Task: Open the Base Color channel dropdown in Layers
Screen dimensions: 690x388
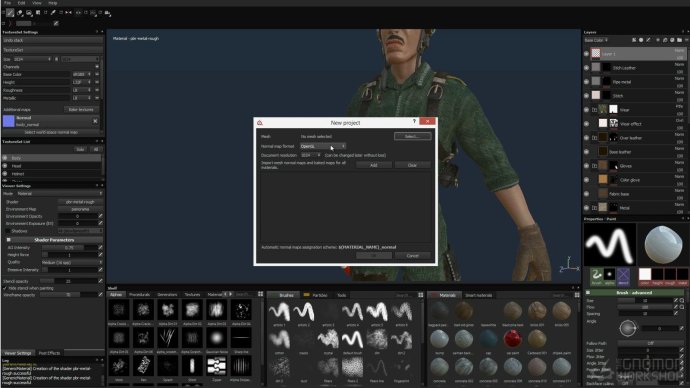Action: pyautogui.click(x=596, y=40)
